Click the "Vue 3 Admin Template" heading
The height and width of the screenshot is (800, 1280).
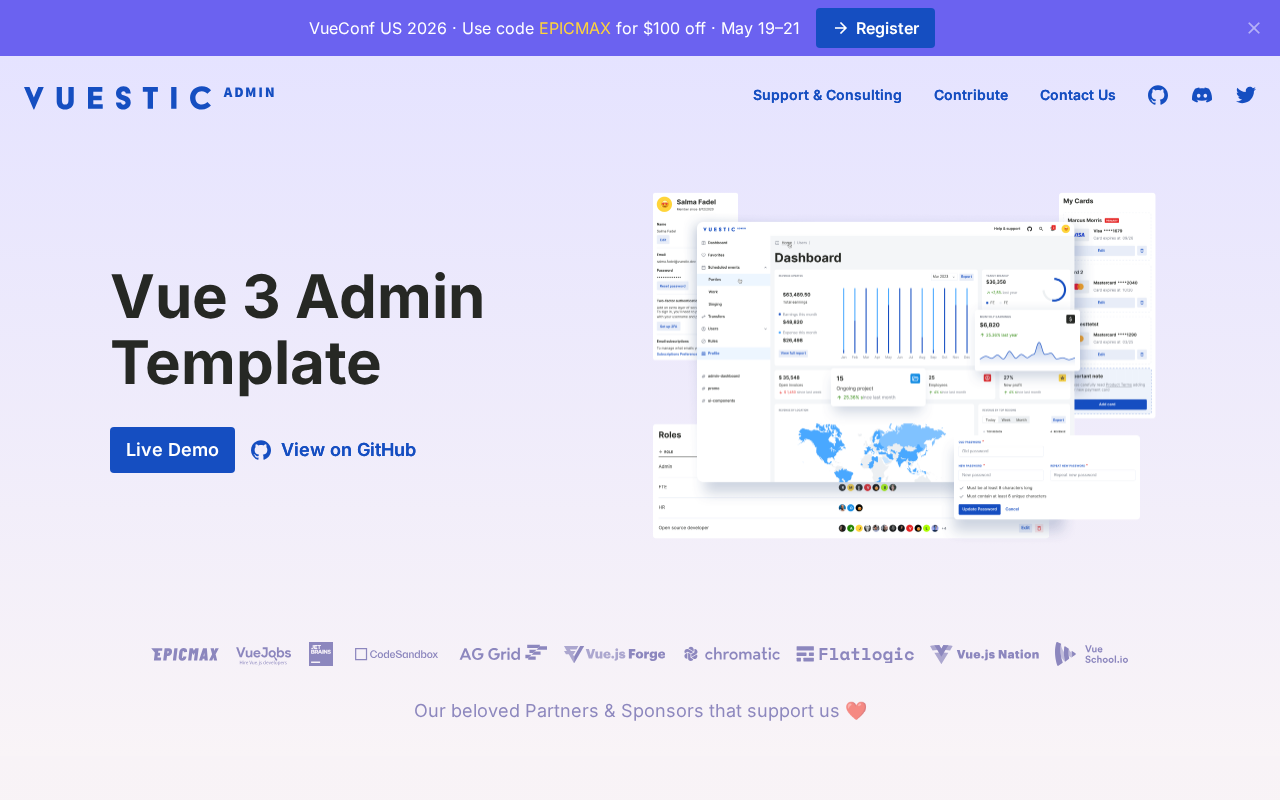click(298, 329)
